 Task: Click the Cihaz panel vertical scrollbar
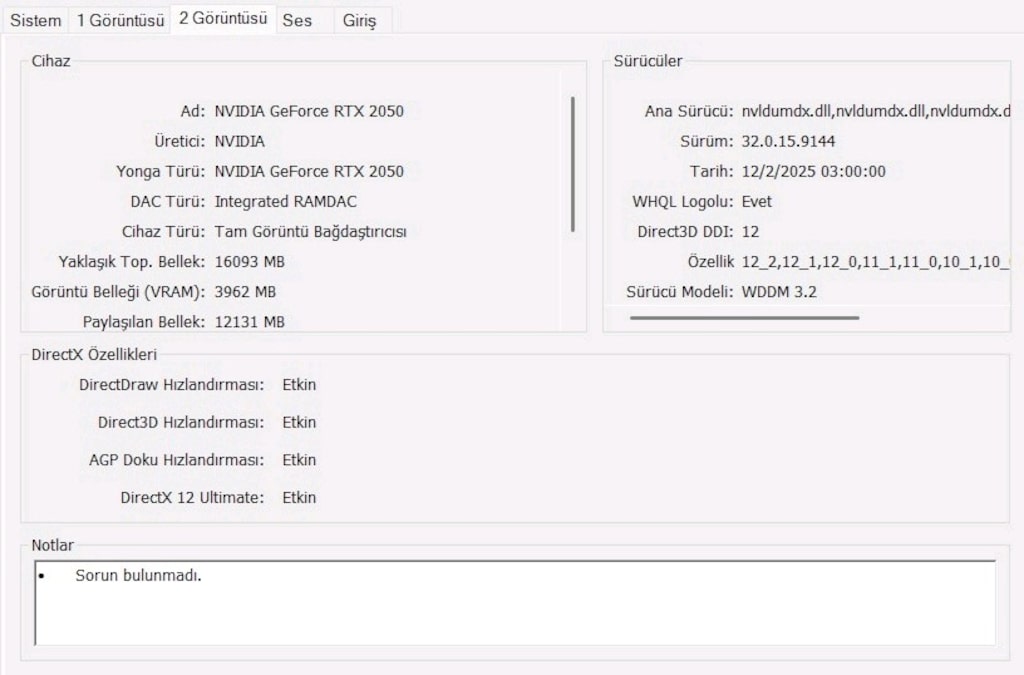click(x=573, y=164)
